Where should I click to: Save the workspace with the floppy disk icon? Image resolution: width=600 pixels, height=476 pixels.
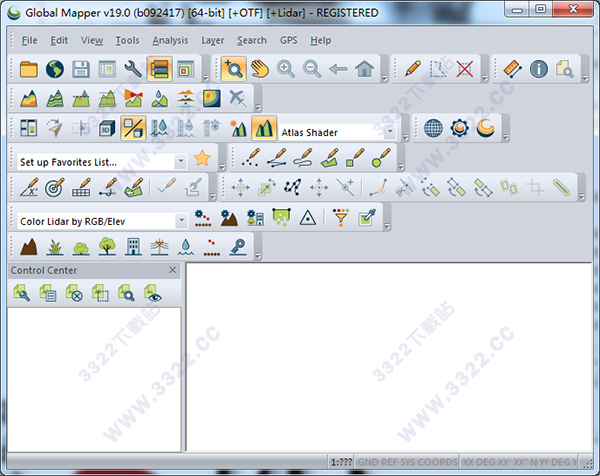coord(81,69)
